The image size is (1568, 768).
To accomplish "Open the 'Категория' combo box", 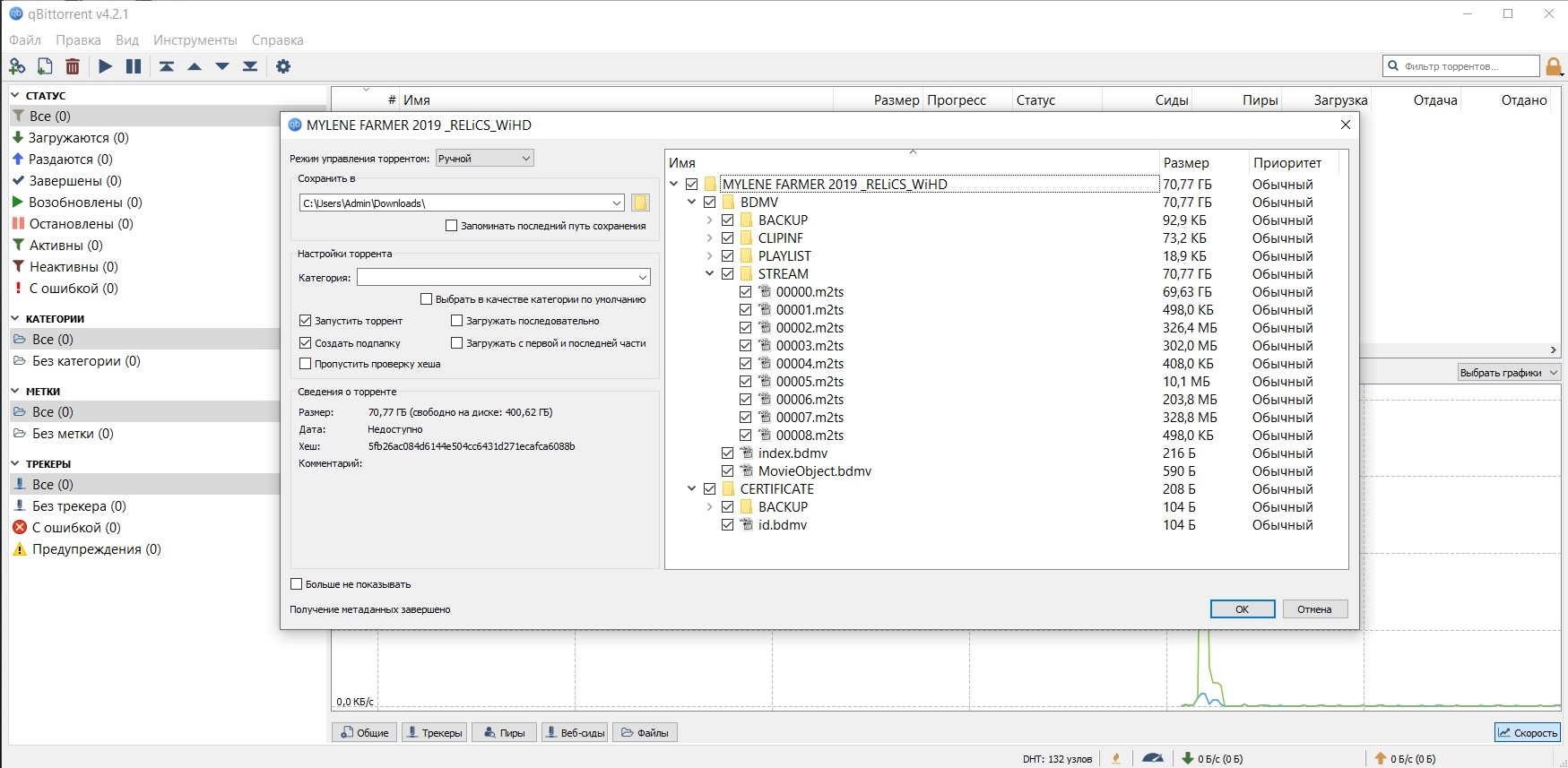I will pos(503,278).
